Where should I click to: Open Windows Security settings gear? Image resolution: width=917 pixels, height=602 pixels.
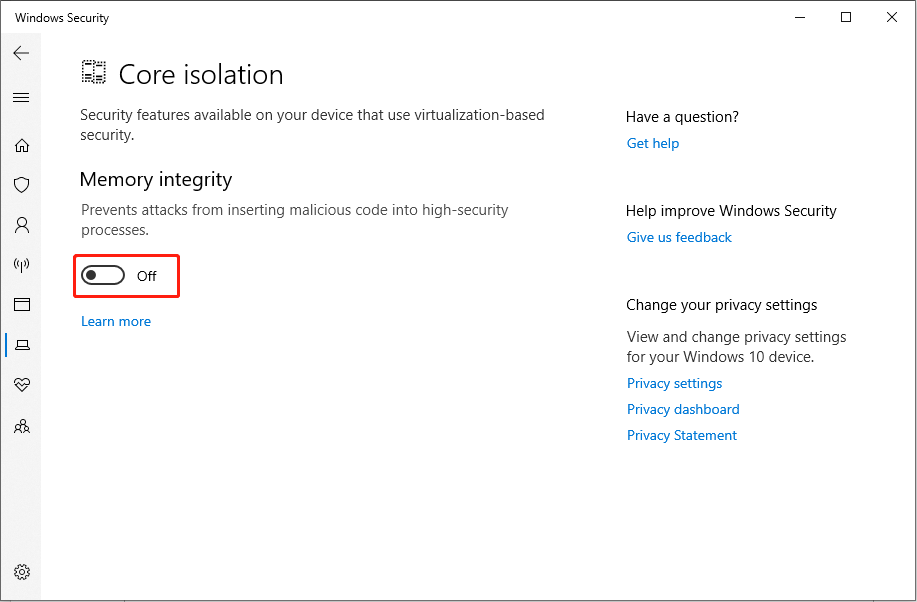21,572
